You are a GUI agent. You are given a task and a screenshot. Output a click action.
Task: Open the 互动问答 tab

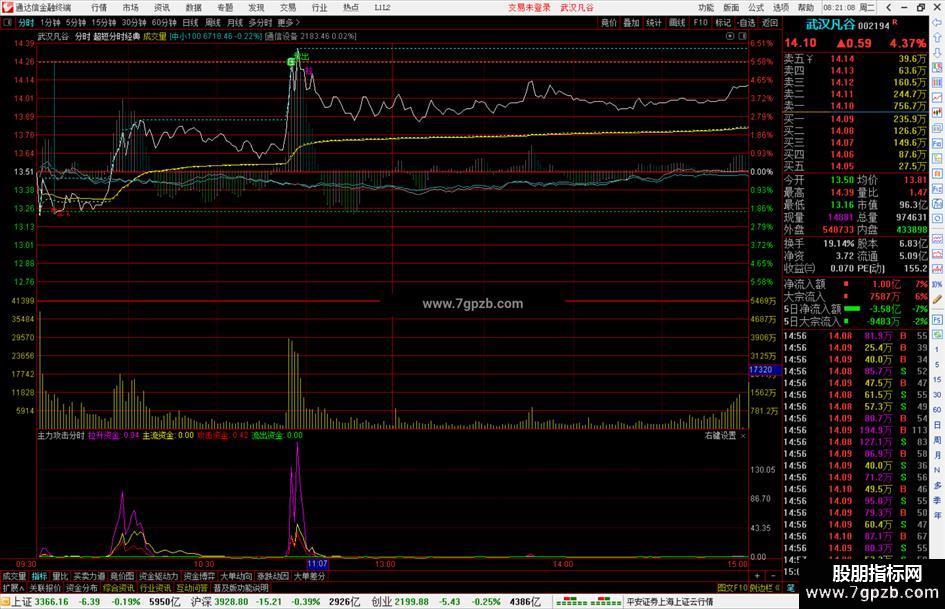point(192,588)
